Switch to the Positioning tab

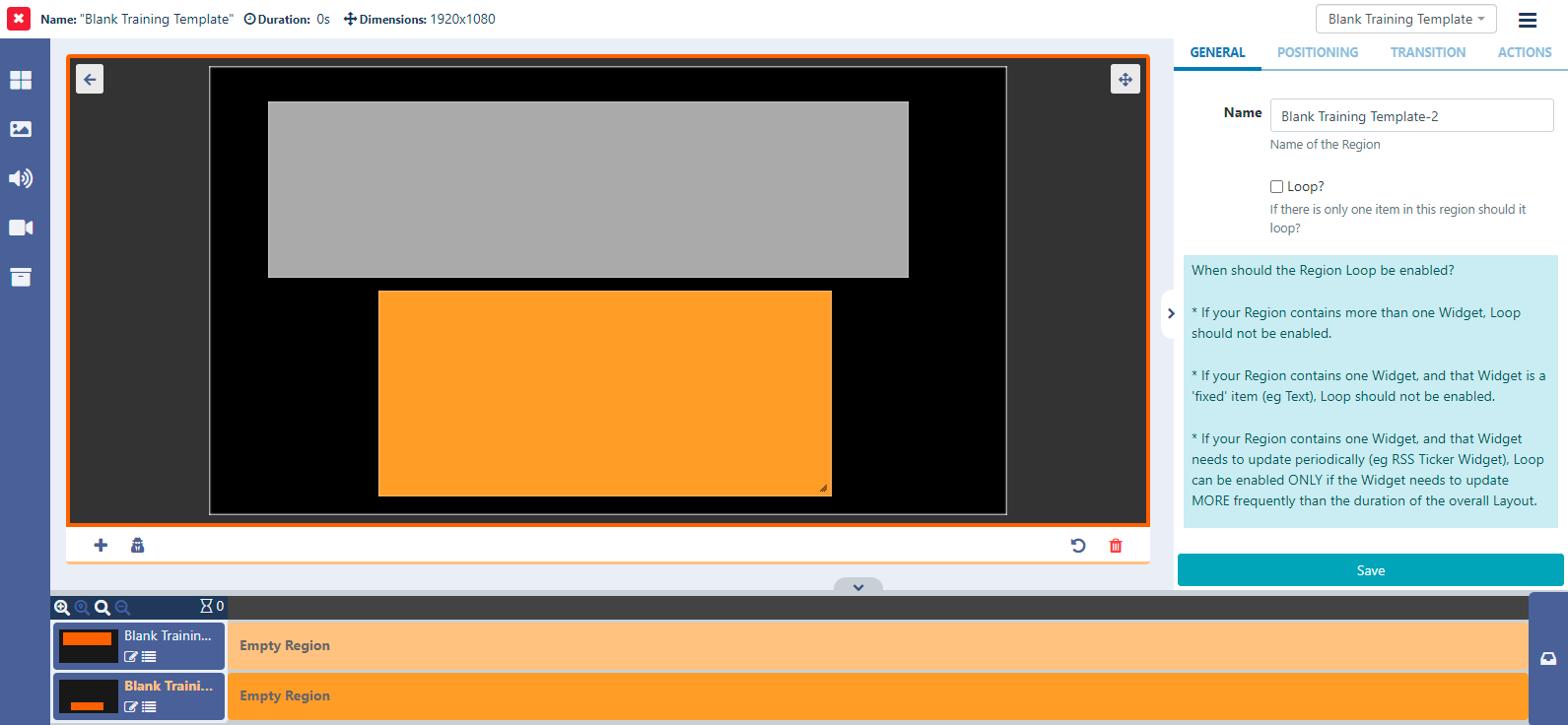coord(1317,52)
